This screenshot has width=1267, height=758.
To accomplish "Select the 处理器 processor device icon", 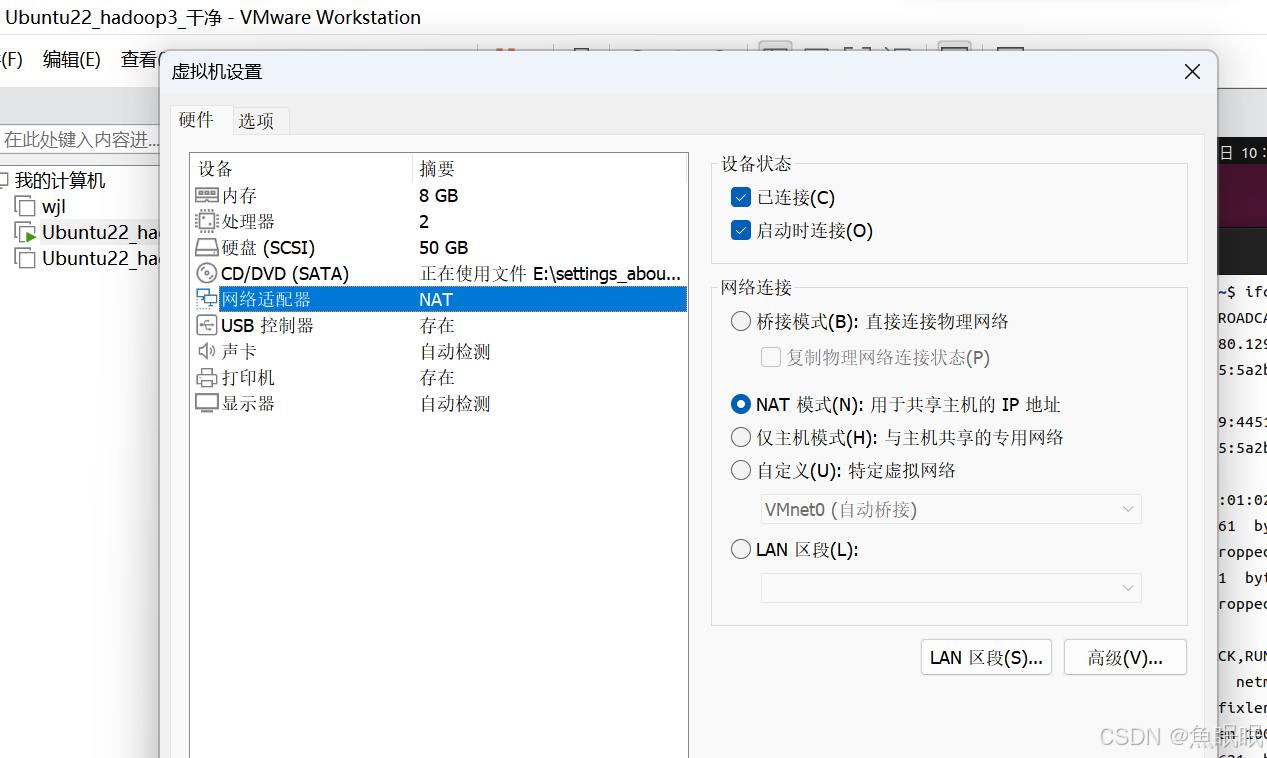I will (x=206, y=222).
